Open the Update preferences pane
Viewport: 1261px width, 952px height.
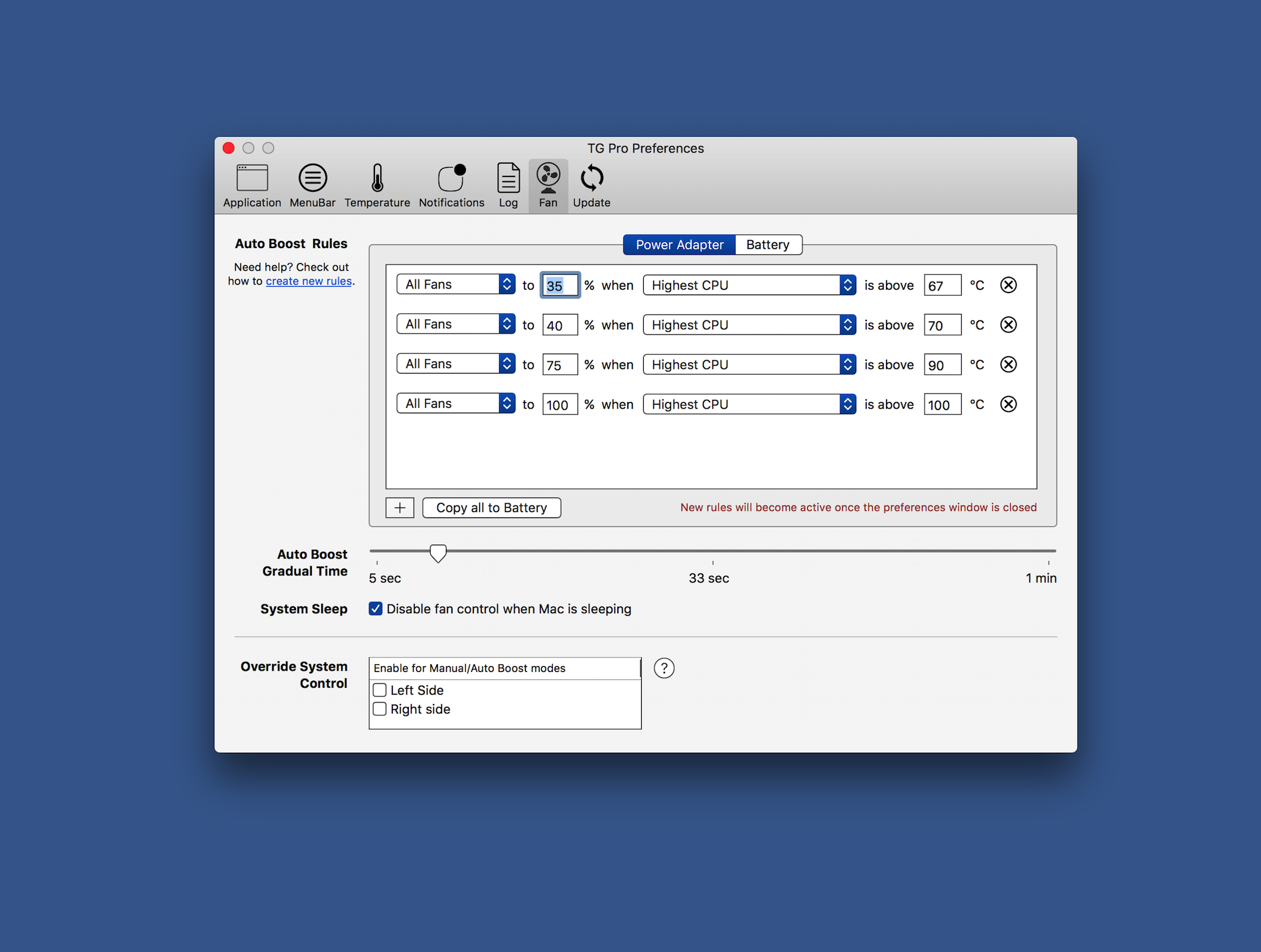(x=591, y=186)
